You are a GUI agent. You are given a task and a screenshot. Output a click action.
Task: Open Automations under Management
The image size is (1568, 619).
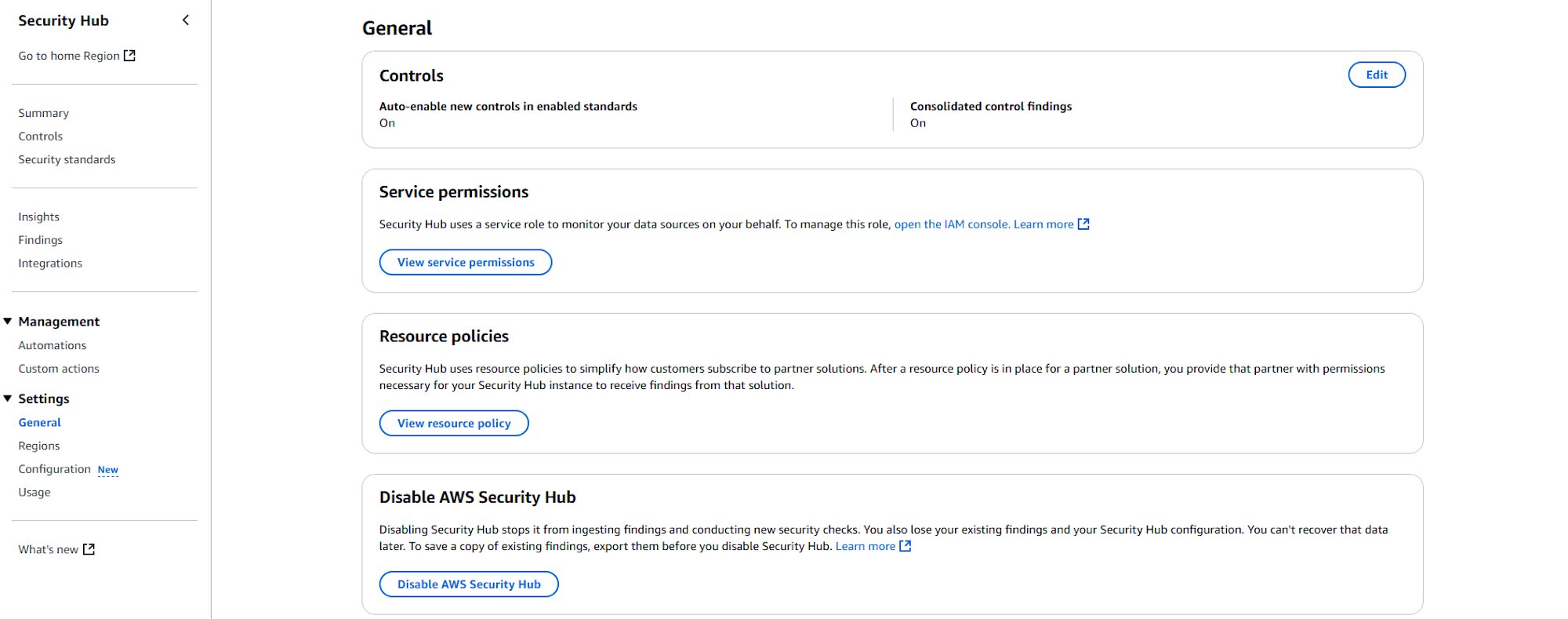click(53, 345)
